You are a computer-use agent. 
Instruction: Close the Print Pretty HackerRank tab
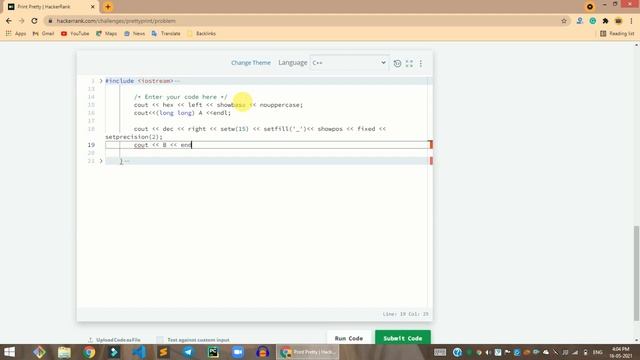coord(93,7)
